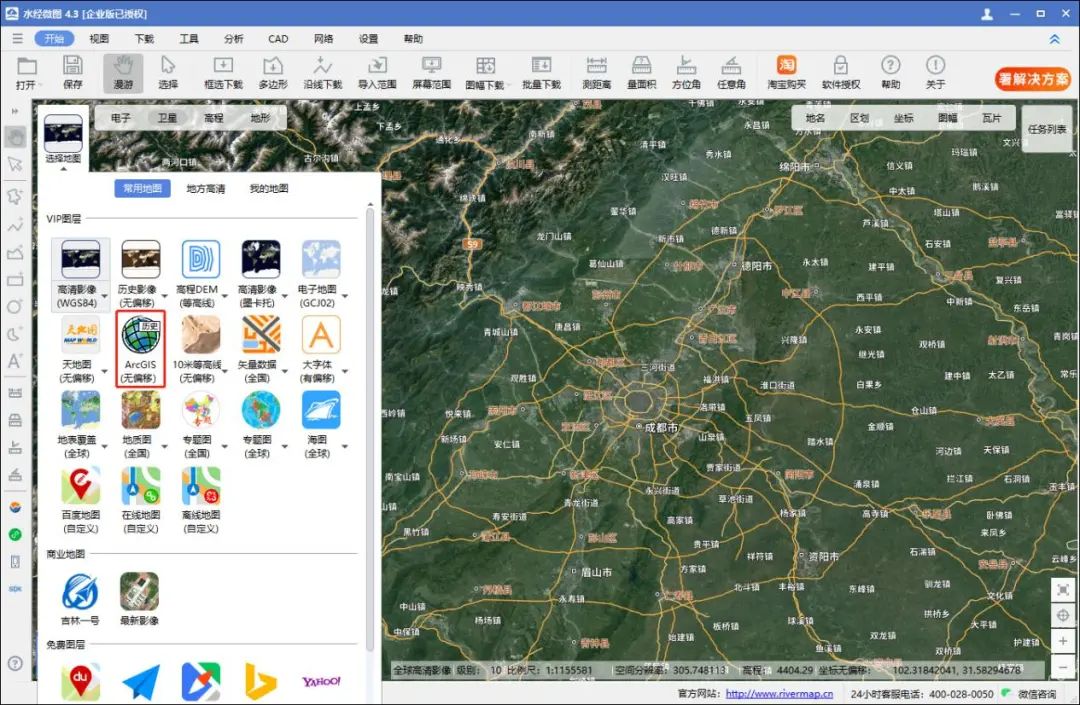
Task: Click the 导入范围 icon
Action: click(377, 73)
